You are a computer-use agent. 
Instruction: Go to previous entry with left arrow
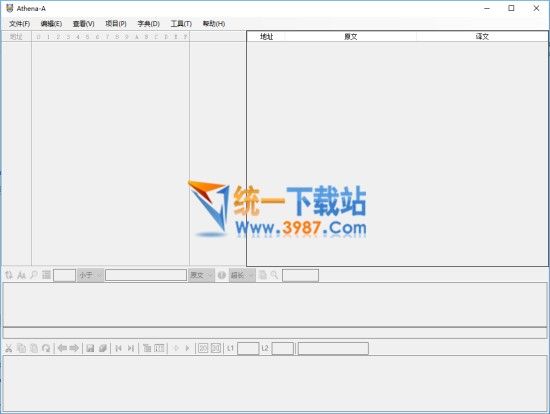click(x=62, y=348)
